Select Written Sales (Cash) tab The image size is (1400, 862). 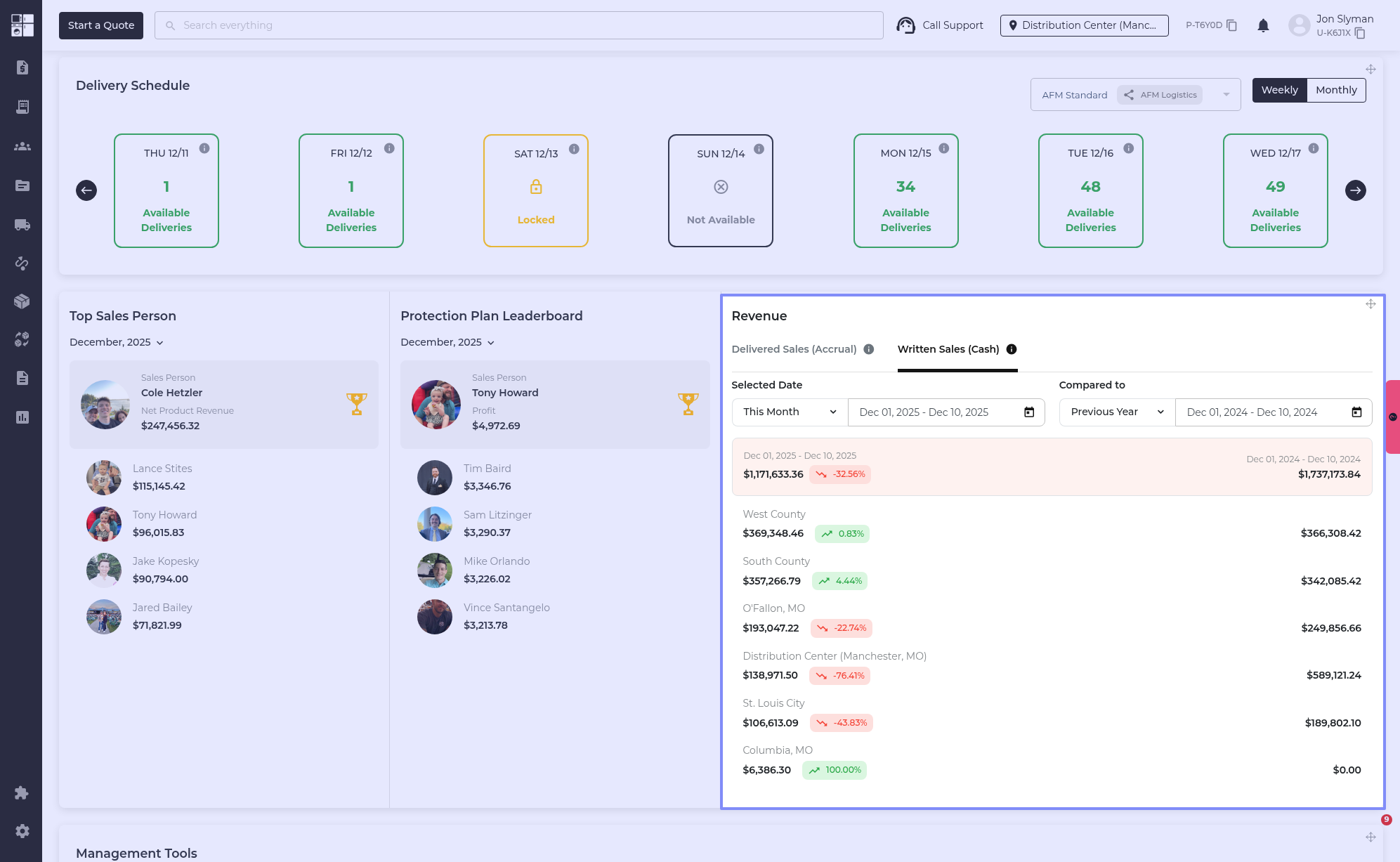(x=948, y=349)
